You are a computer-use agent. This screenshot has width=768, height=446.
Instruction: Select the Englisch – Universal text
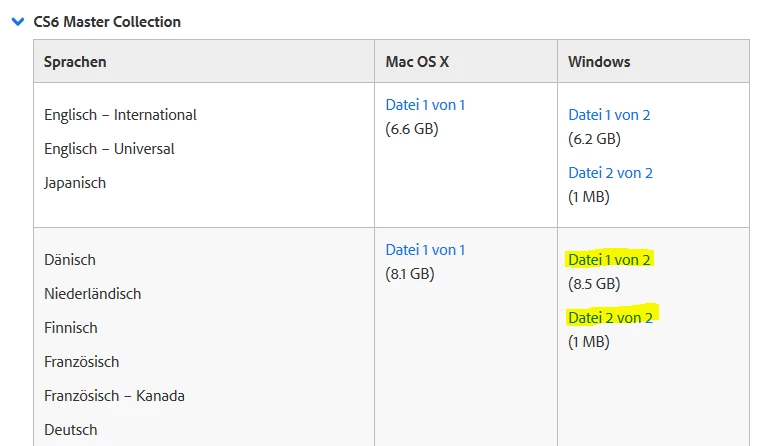[x=109, y=149]
